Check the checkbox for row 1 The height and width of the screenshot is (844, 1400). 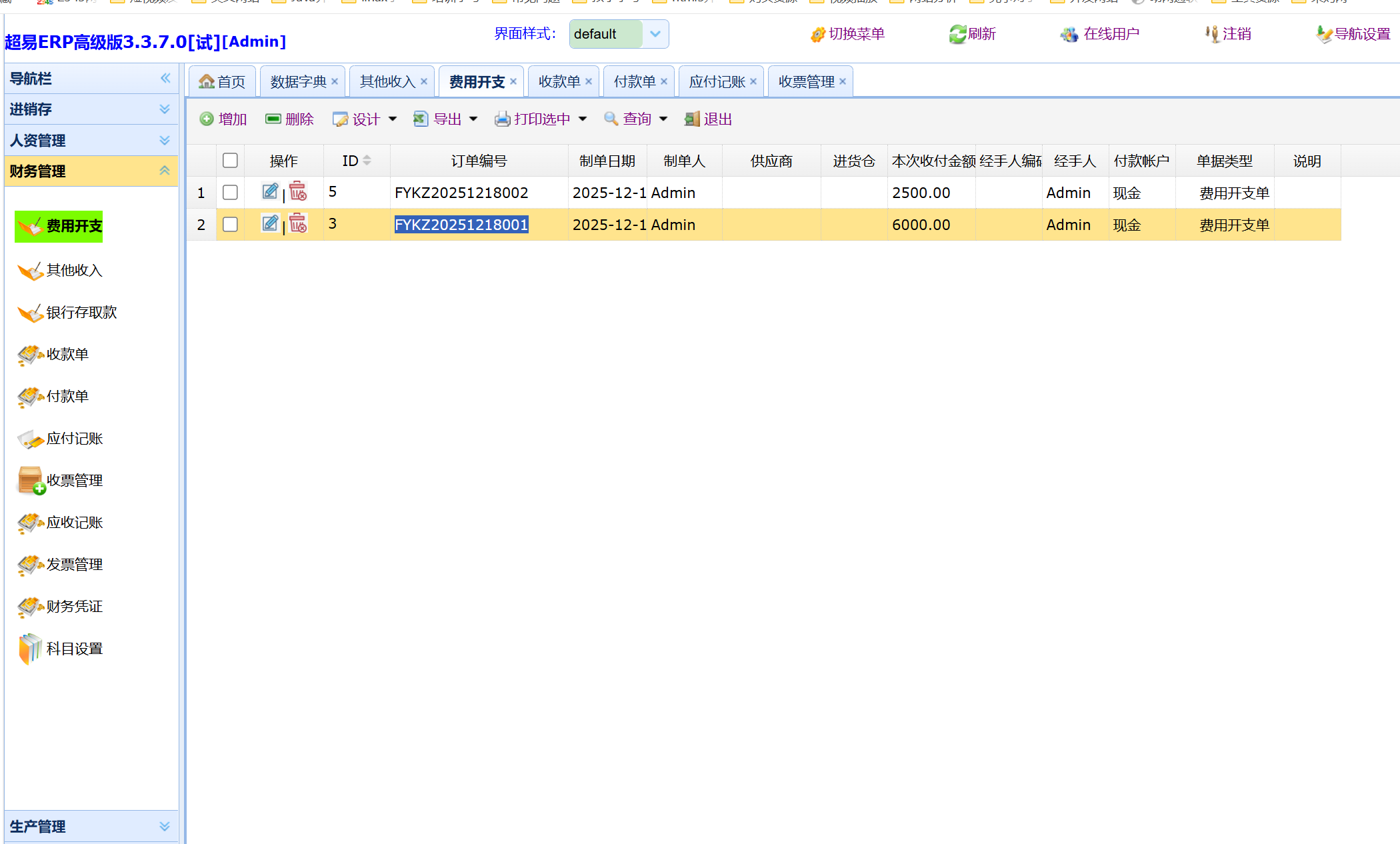click(230, 193)
